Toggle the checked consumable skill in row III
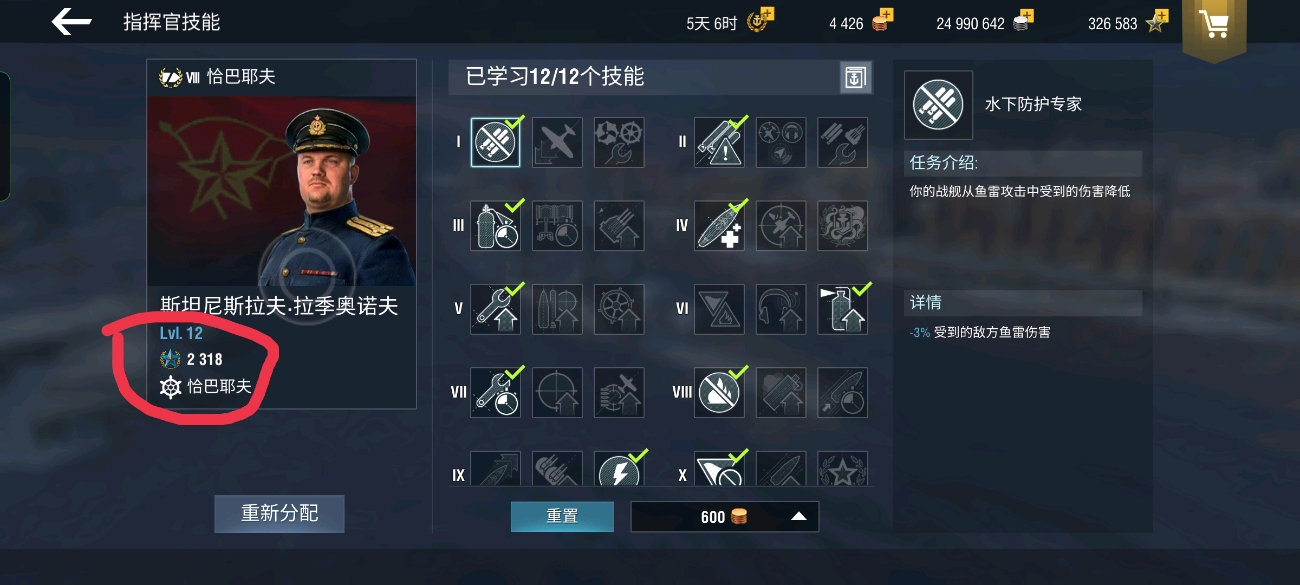 click(495, 226)
